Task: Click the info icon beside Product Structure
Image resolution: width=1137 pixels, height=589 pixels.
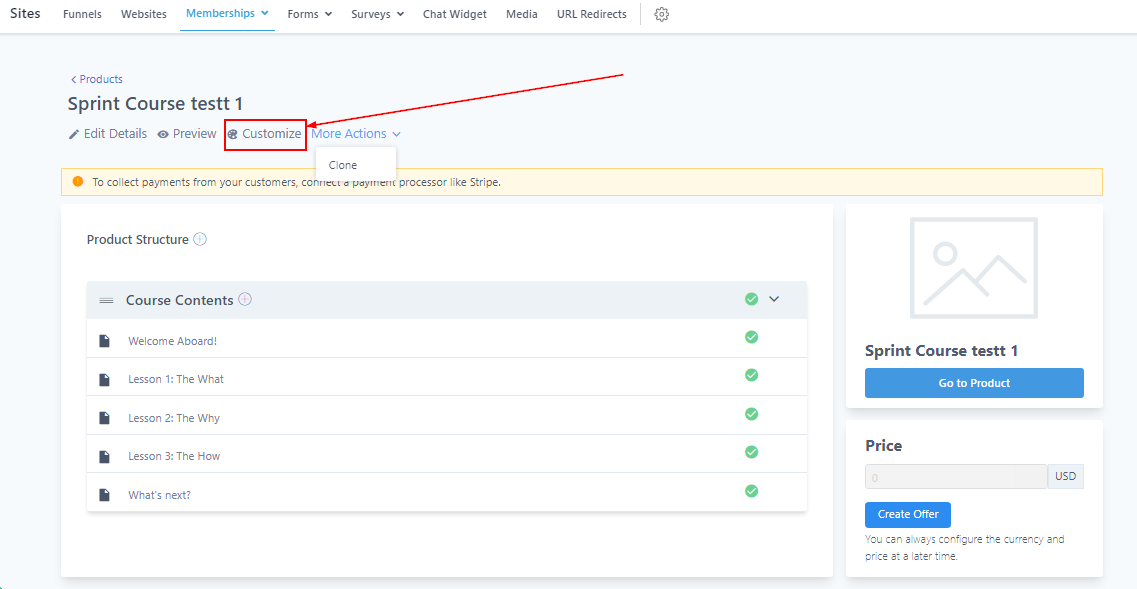Action: 200,239
